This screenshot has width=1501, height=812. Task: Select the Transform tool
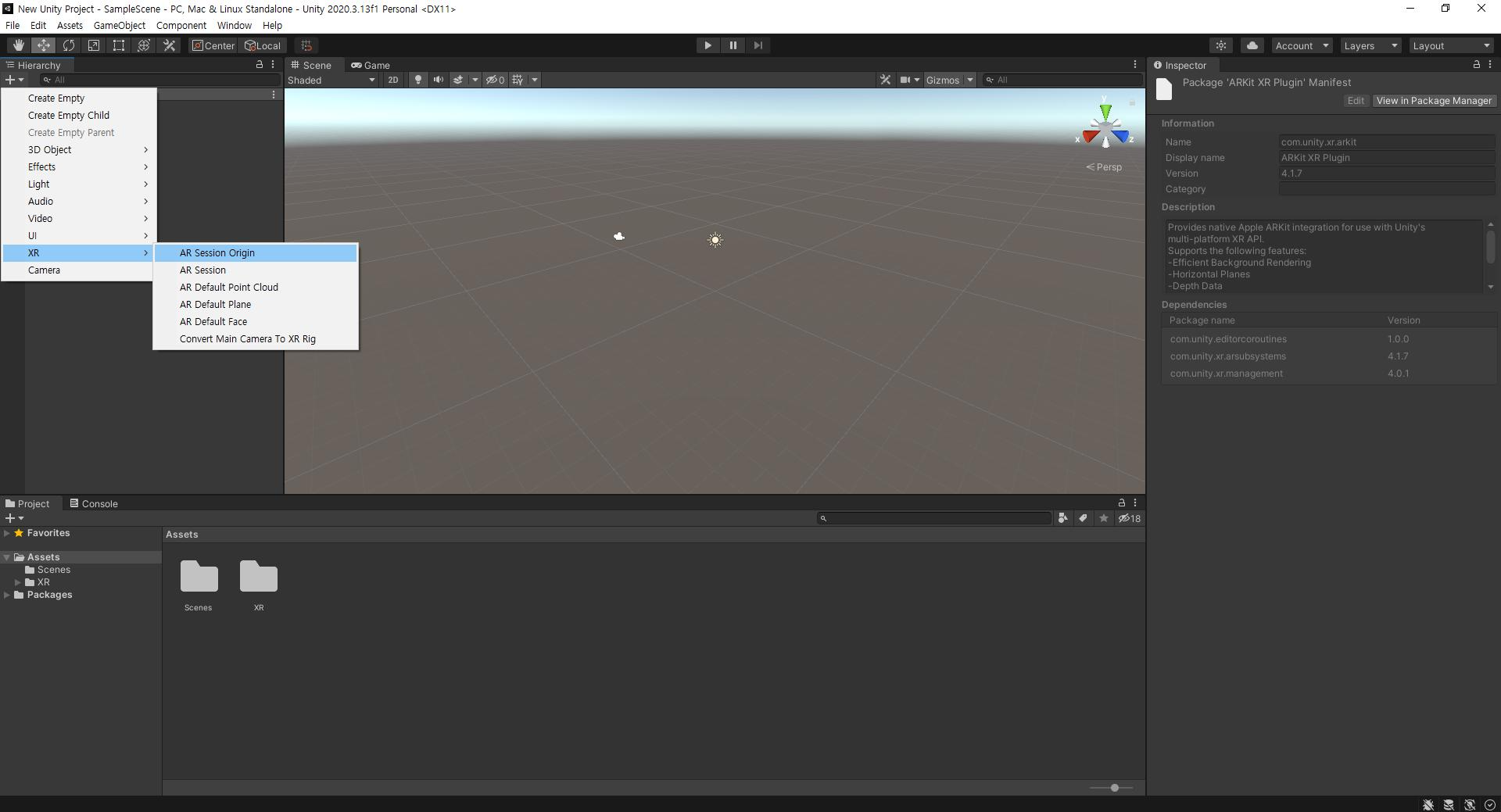[144, 45]
